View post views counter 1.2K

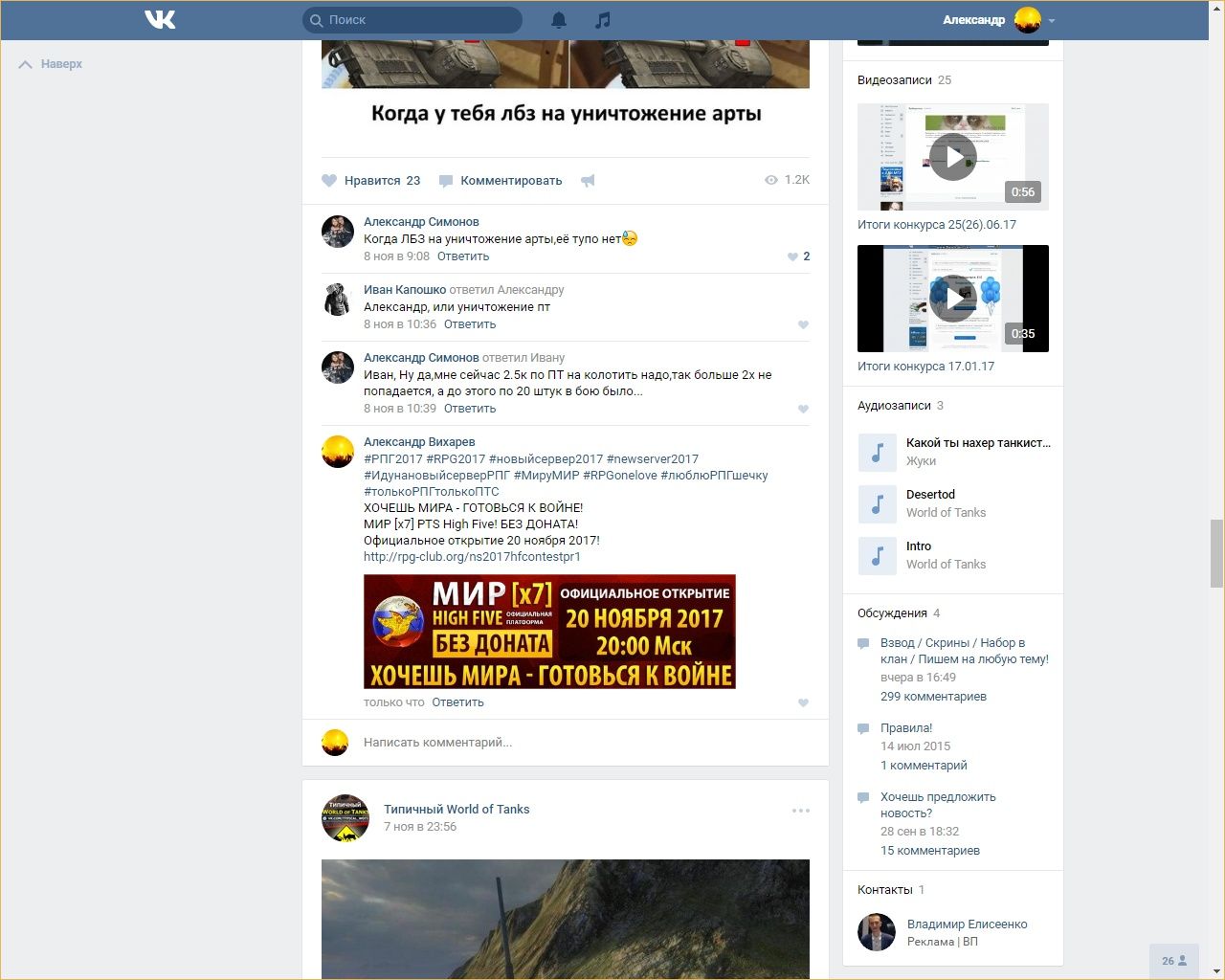click(x=787, y=180)
